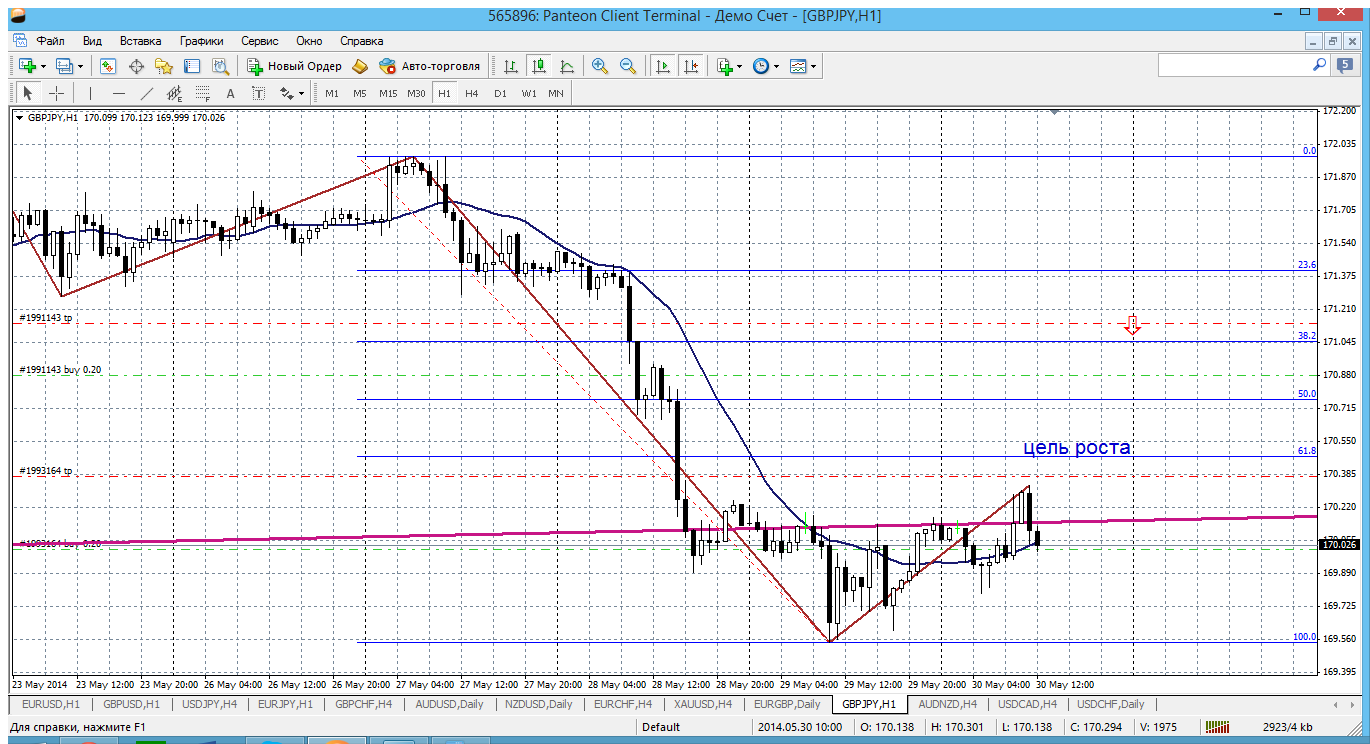This screenshot has width=1370, height=744.
Task: Expand the new chart dropdown arrow
Action: click(43, 66)
